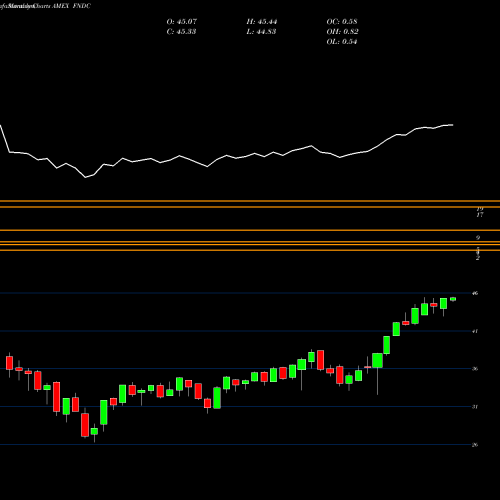The width and height of the screenshot is (500, 500).
Task: Click the OH: 0.82 reading
Action: tap(342, 32)
